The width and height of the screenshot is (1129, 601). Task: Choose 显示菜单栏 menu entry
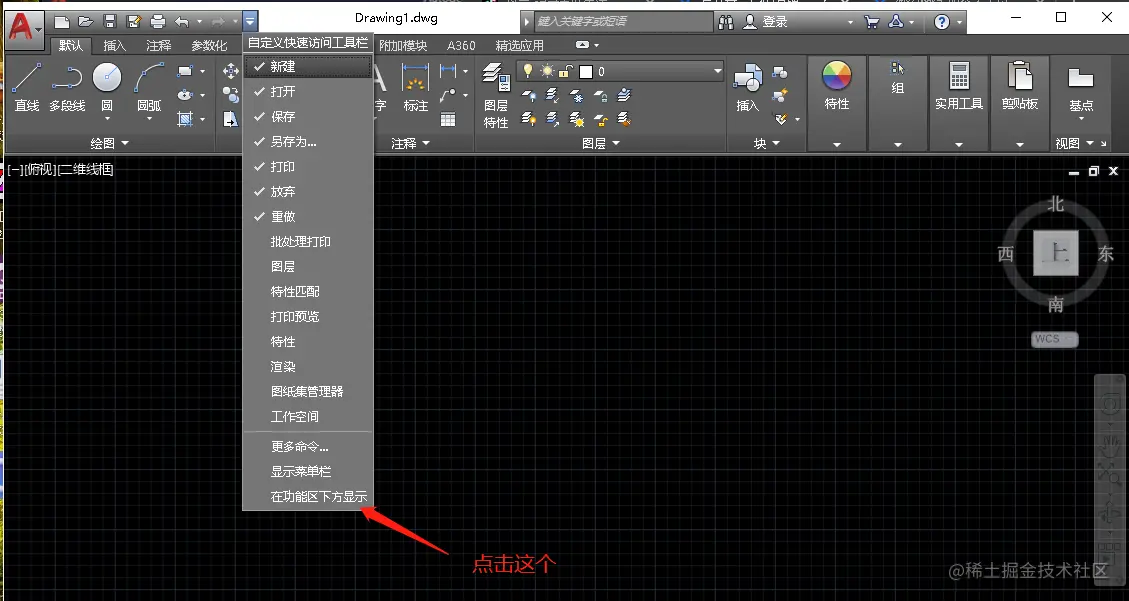point(308,471)
